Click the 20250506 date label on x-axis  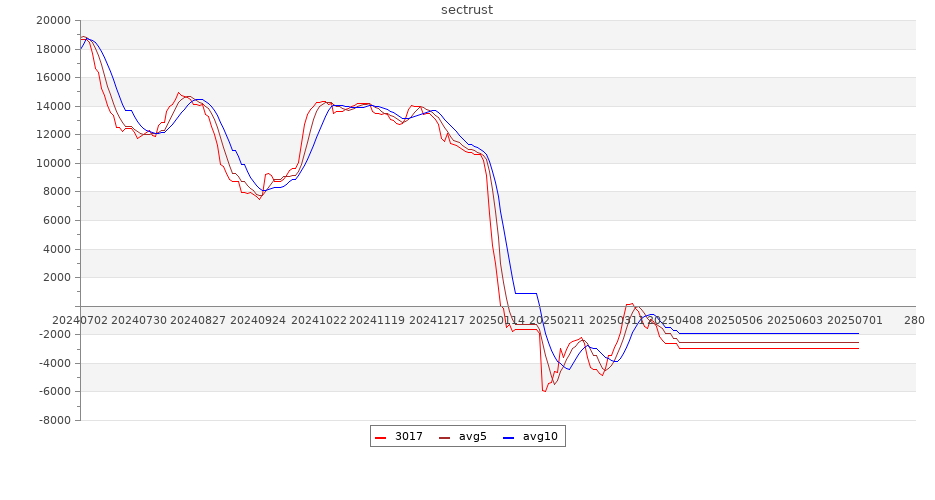(x=735, y=320)
